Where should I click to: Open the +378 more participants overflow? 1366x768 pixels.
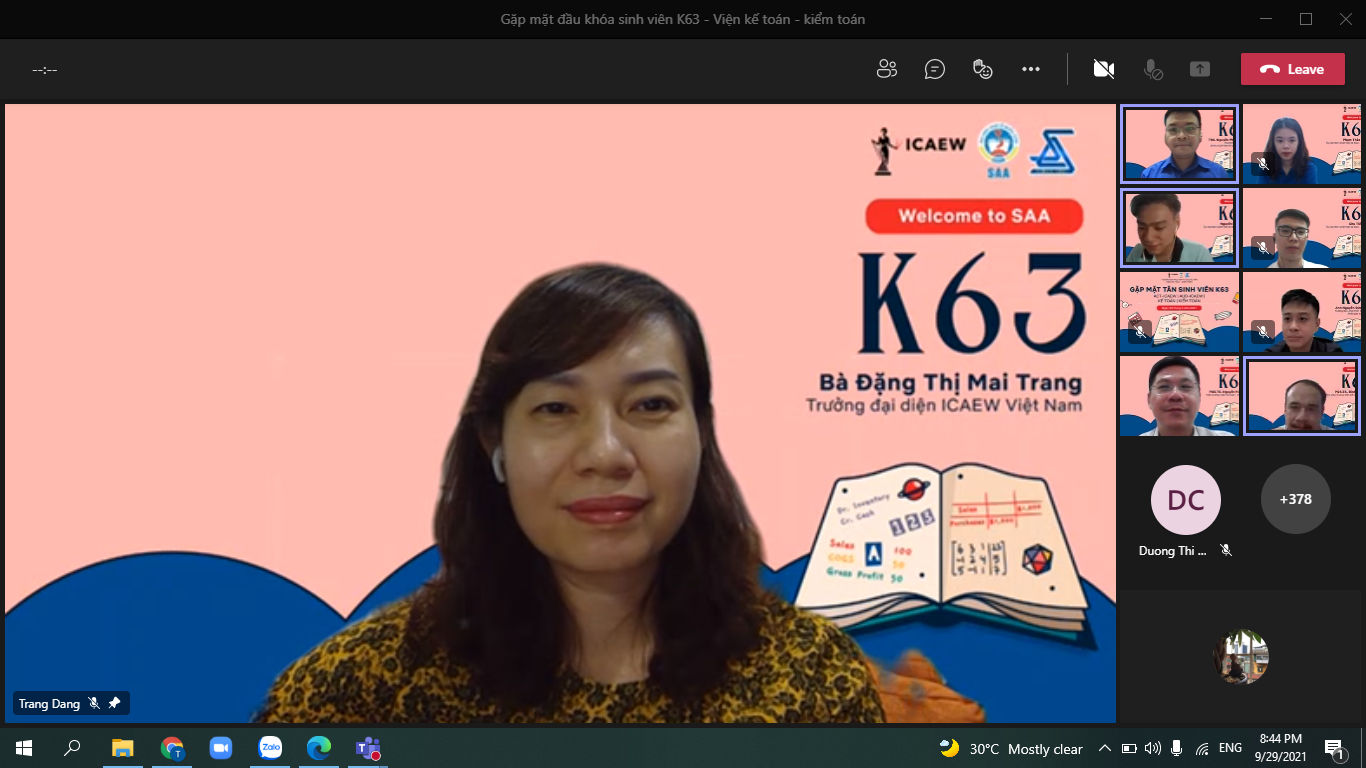(x=1296, y=499)
